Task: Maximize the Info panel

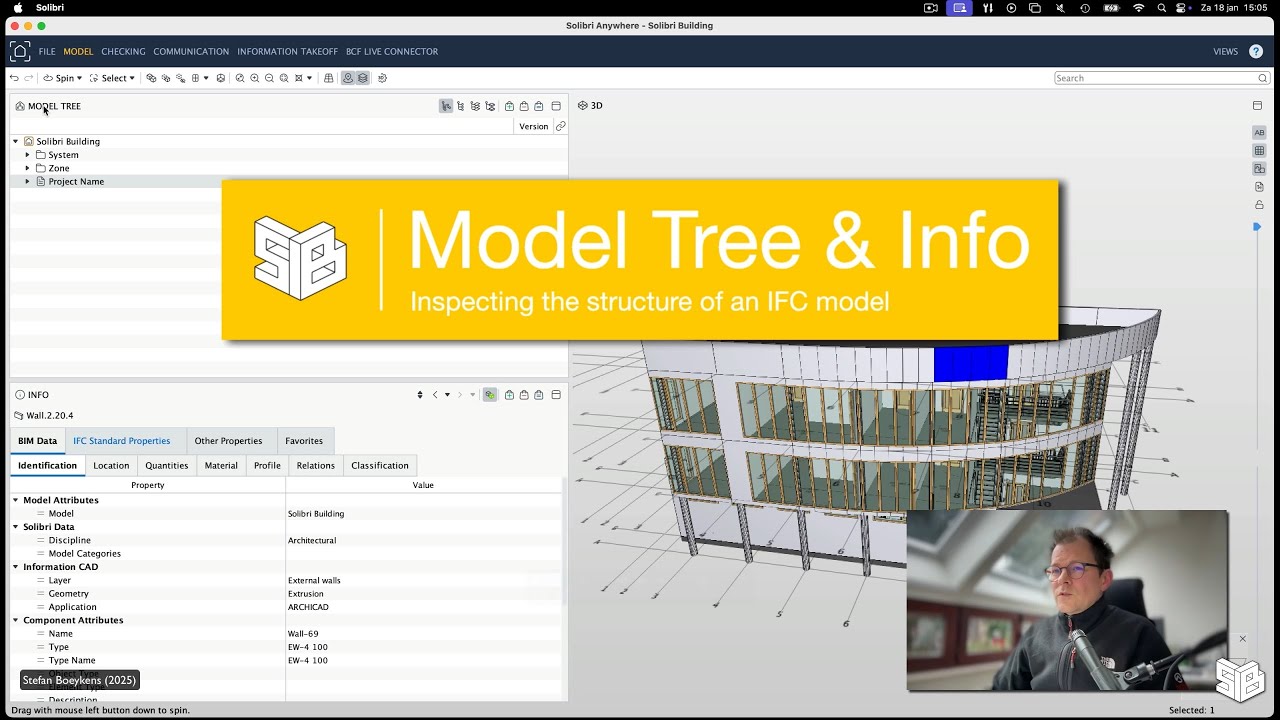Action: coord(556,395)
